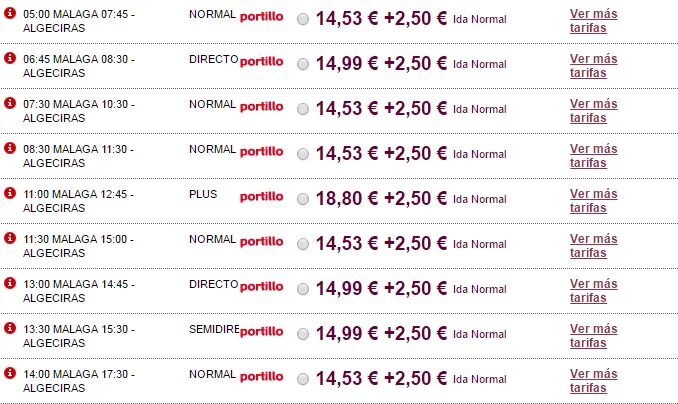Screen dimensions: 678x404
Task: View info for 11:00 PLUS service
Action: pos(10,193)
